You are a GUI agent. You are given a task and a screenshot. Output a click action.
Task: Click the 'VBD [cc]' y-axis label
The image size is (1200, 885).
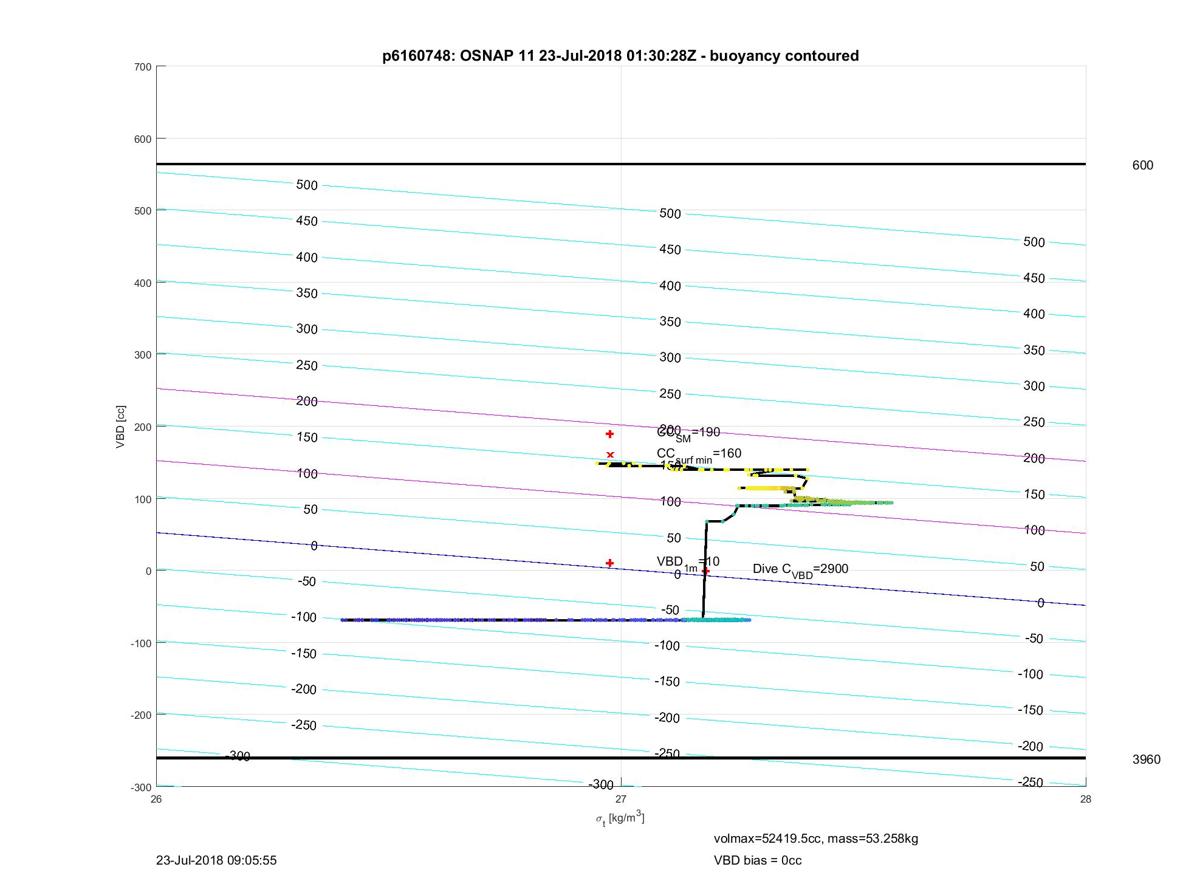pyautogui.click(x=120, y=427)
